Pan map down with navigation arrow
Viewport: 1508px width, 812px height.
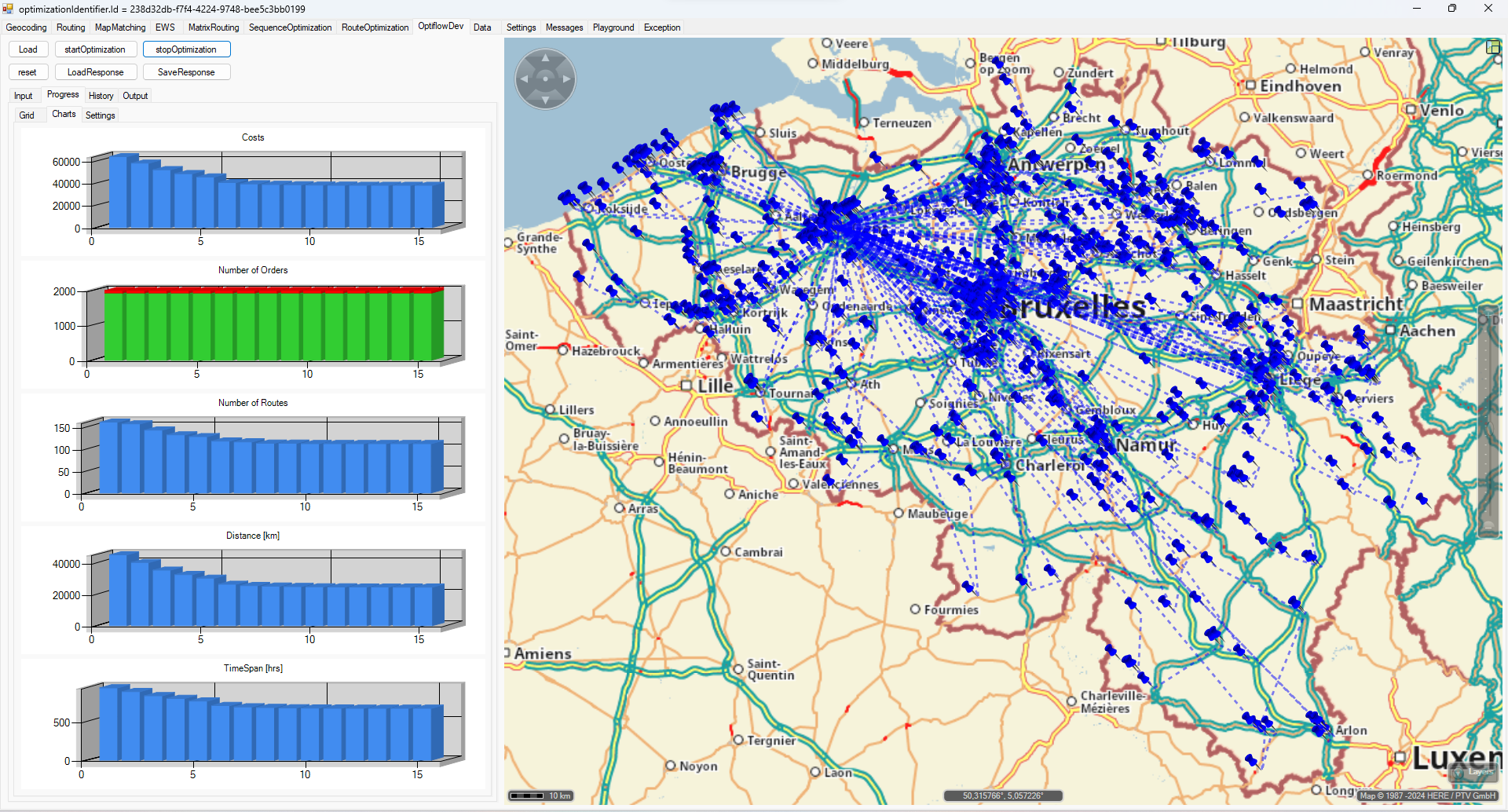click(x=545, y=99)
